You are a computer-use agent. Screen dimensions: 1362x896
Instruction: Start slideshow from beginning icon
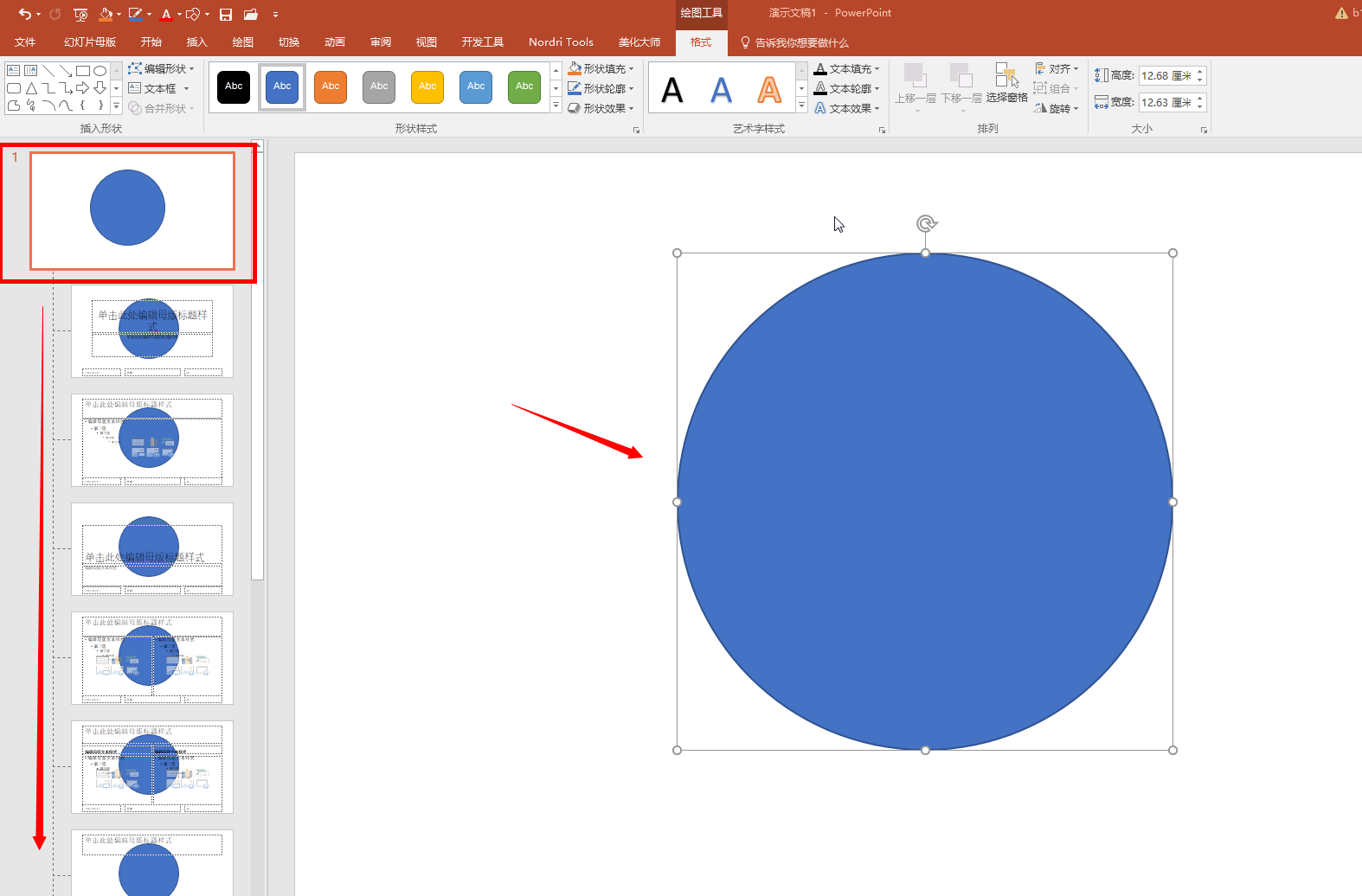80,14
